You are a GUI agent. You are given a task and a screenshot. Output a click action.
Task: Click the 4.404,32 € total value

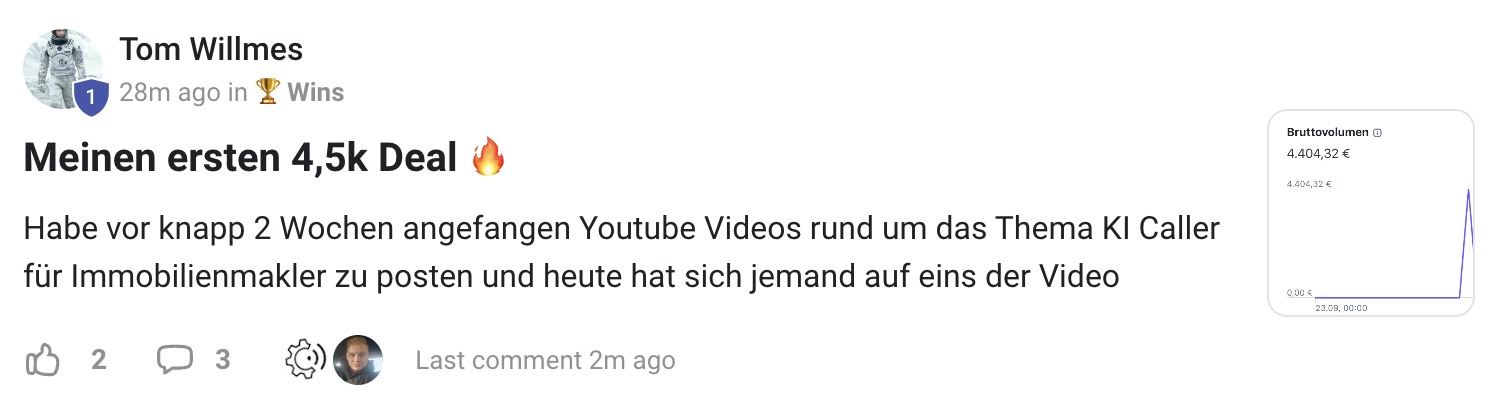tap(1318, 154)
